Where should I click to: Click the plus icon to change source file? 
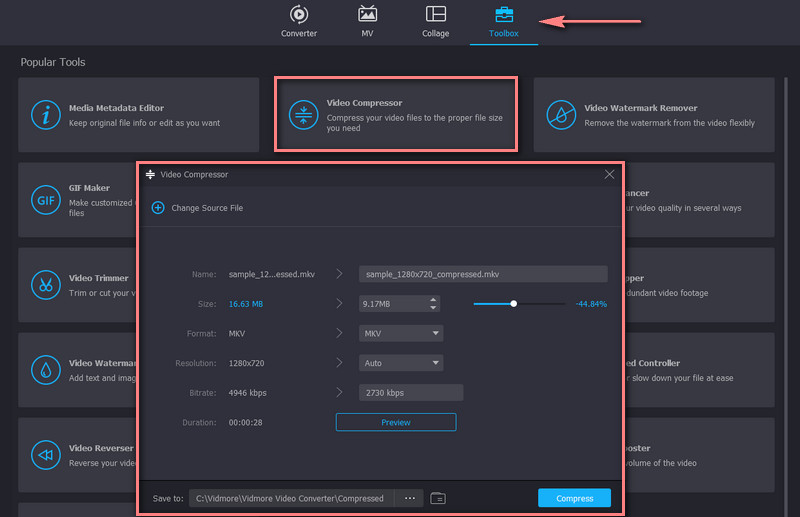click(157, 208)
